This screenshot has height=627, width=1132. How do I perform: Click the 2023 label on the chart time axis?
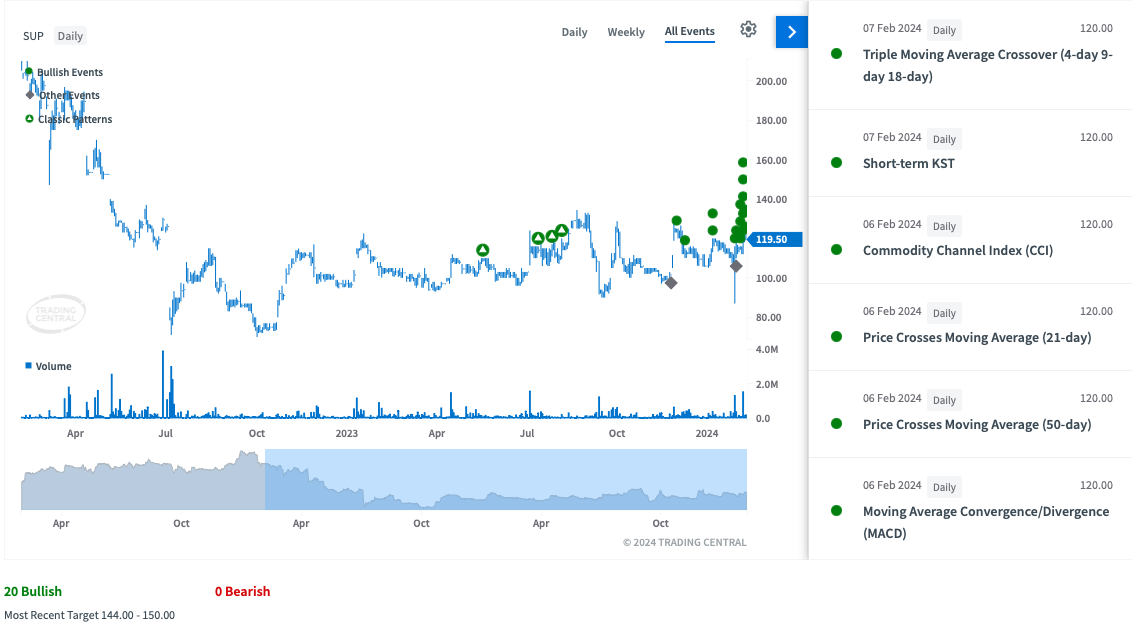(x=347, y=433)
